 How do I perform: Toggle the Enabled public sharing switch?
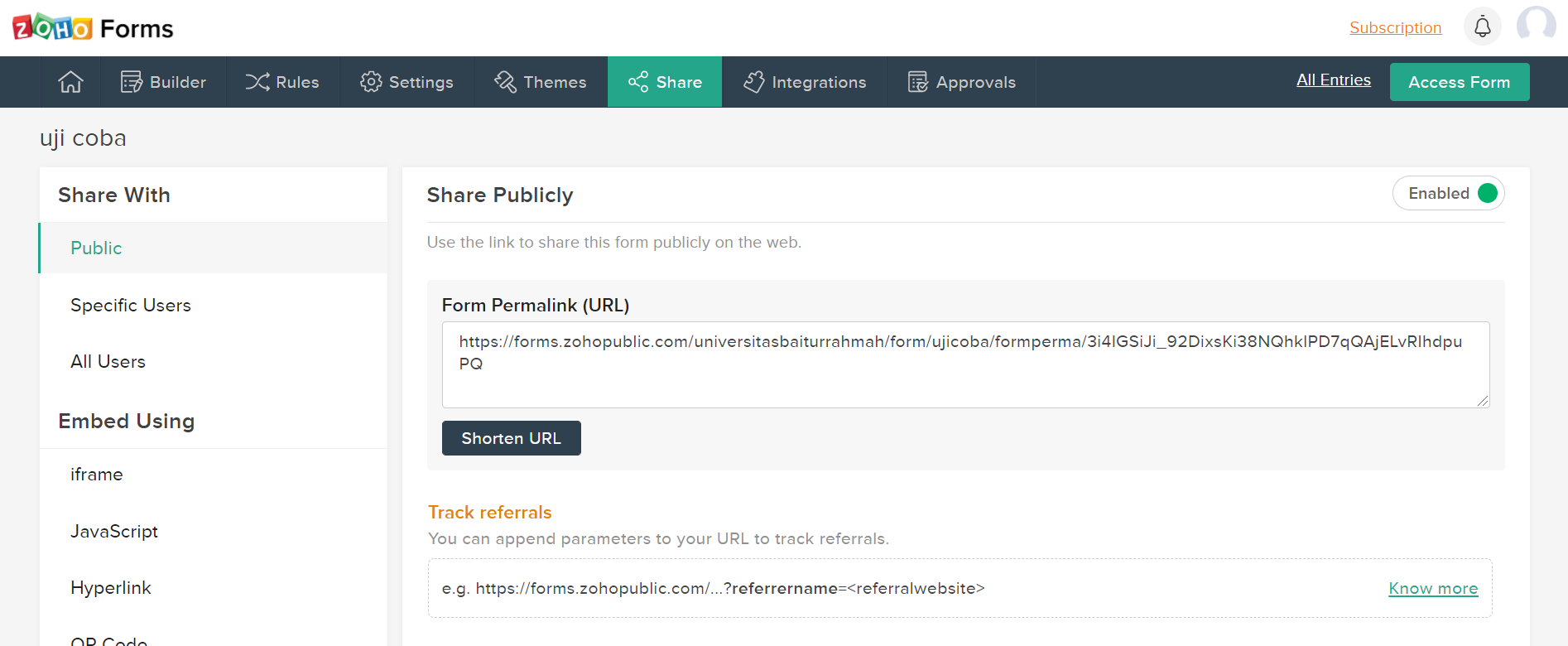pos(1486,193)
